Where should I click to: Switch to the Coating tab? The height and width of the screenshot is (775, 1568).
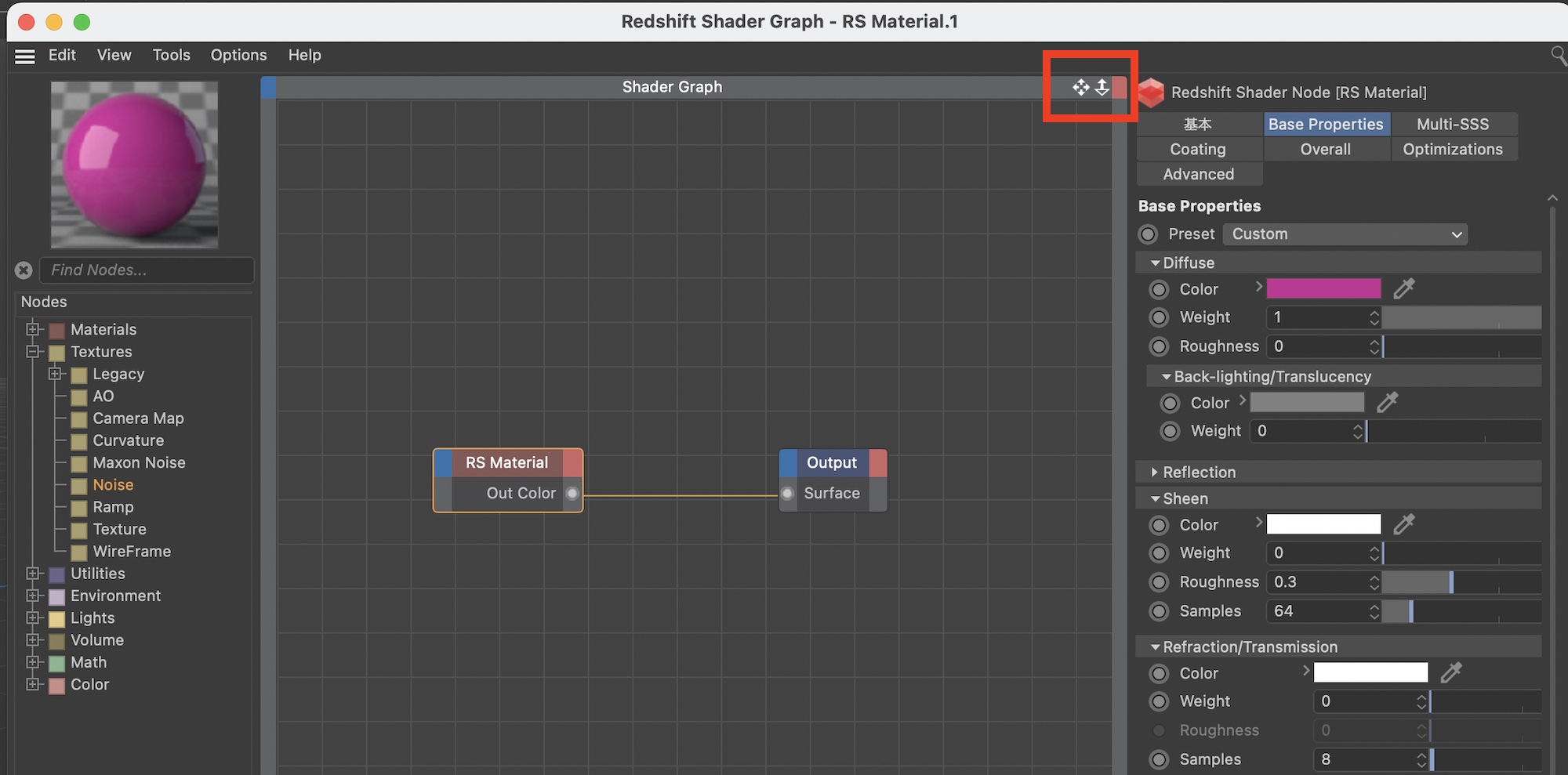point(1197,149)
